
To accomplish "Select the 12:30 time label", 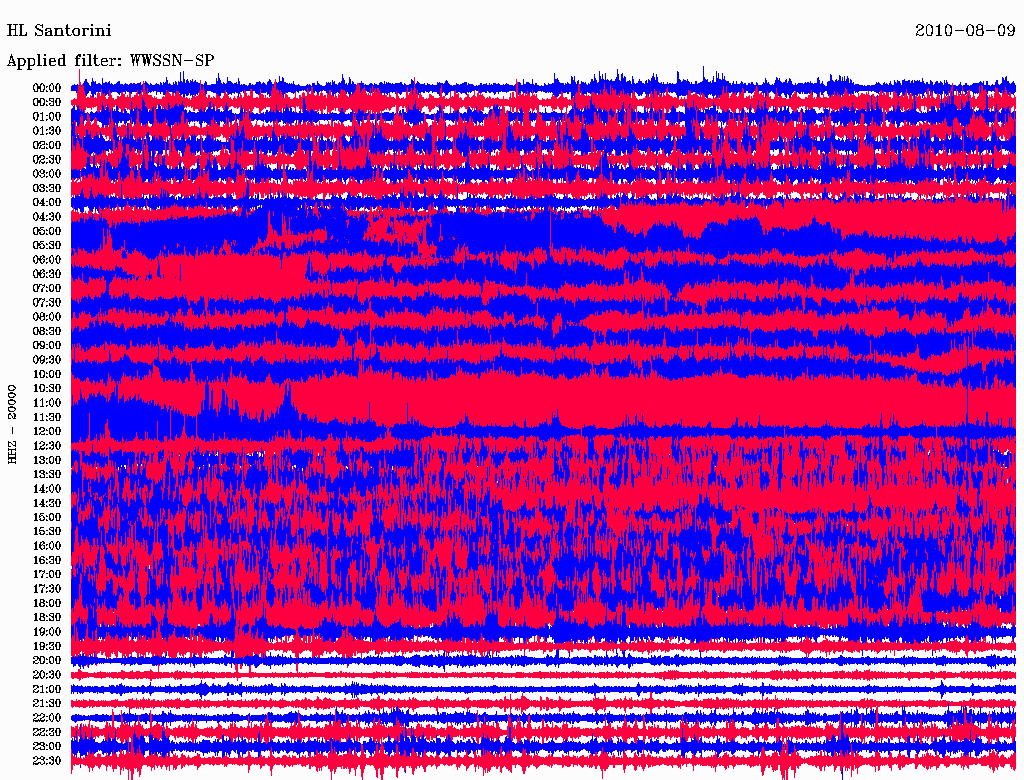I will [46, 446].
